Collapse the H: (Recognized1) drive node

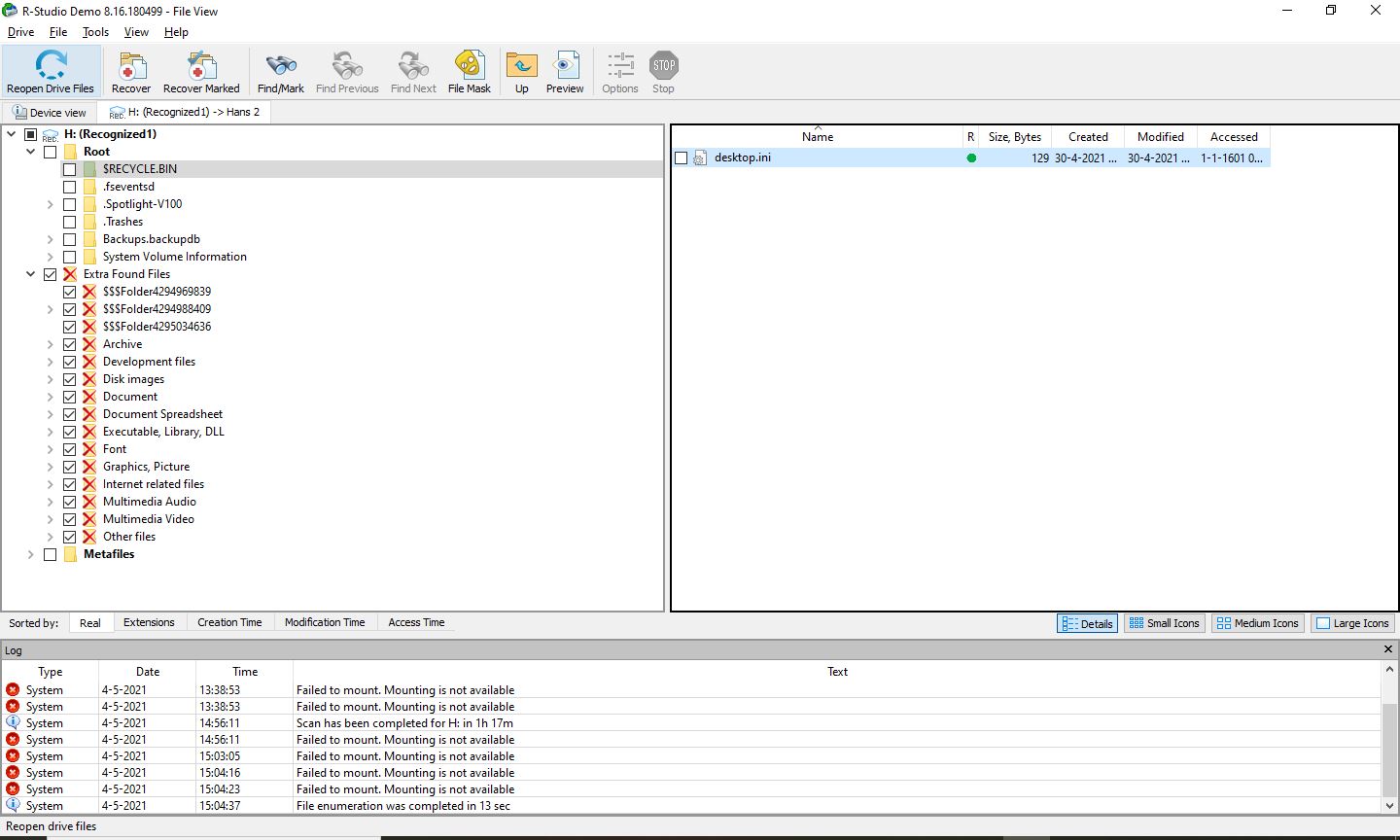[x=12, y=134]
